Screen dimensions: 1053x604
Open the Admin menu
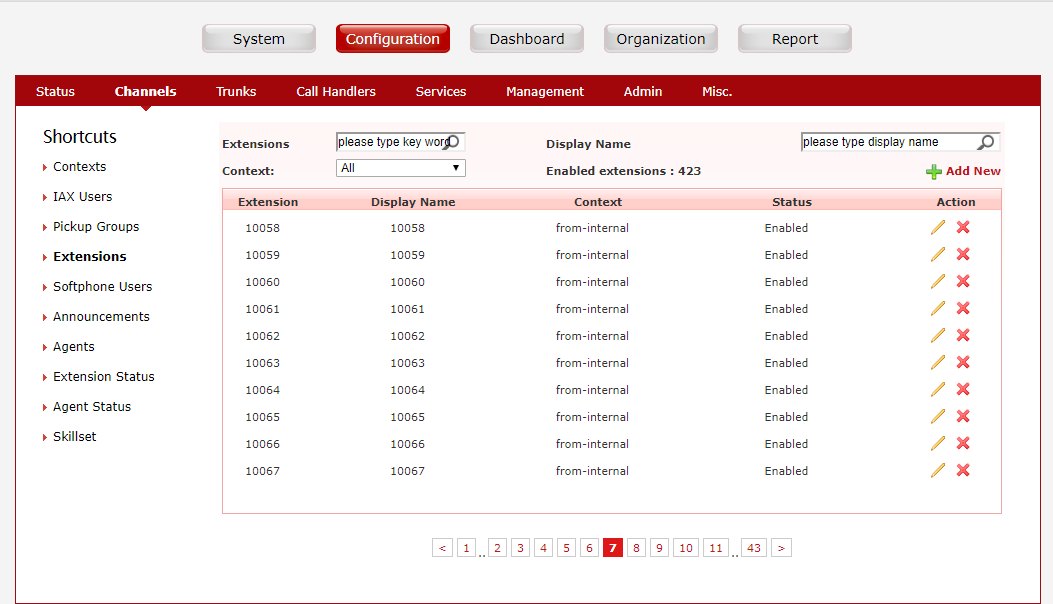point(643,91)
